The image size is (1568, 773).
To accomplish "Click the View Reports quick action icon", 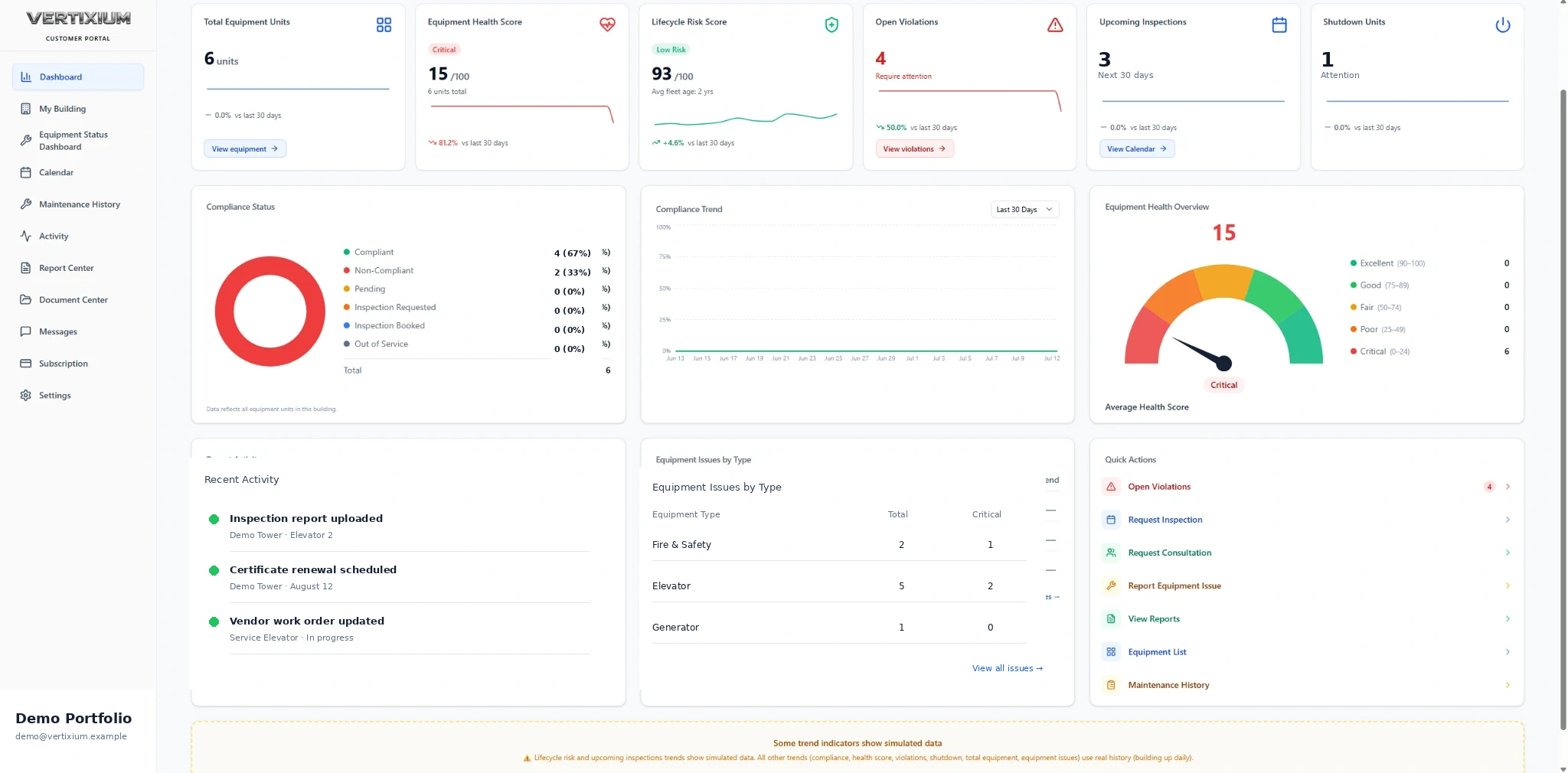I will 1111,618.
